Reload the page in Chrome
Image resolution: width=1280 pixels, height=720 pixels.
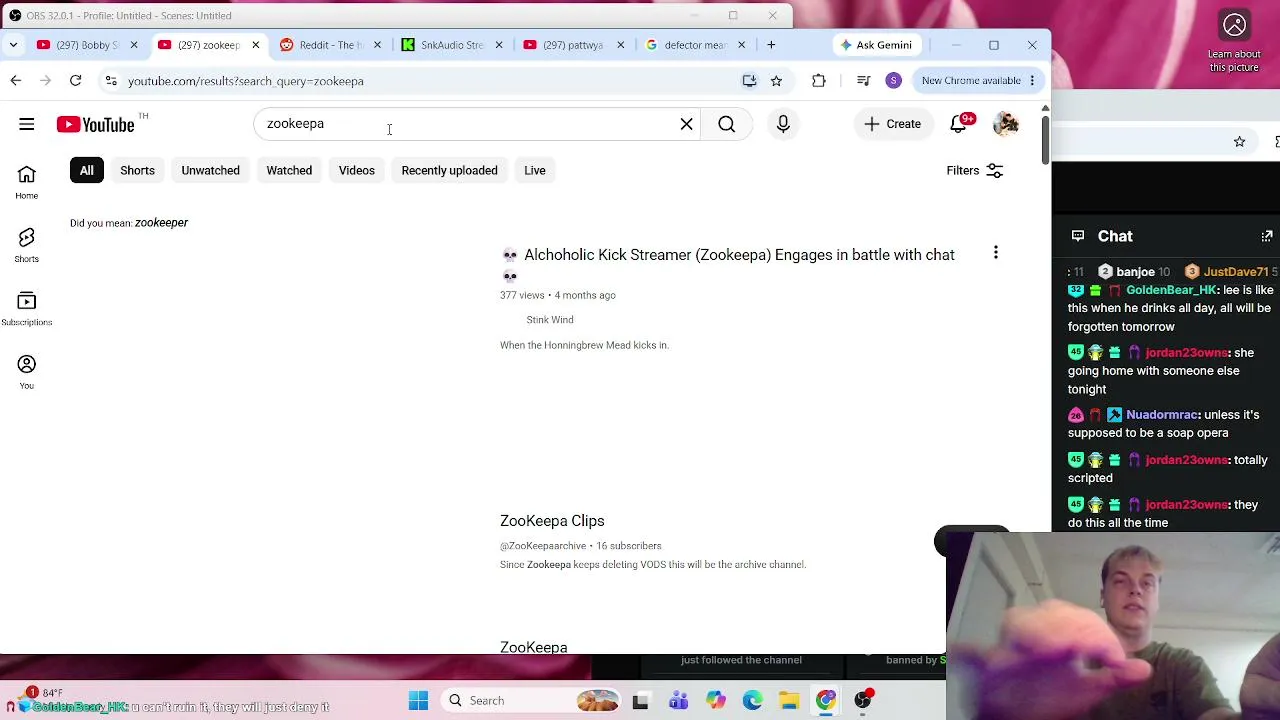pyautogui.click(x=75, y=81)
